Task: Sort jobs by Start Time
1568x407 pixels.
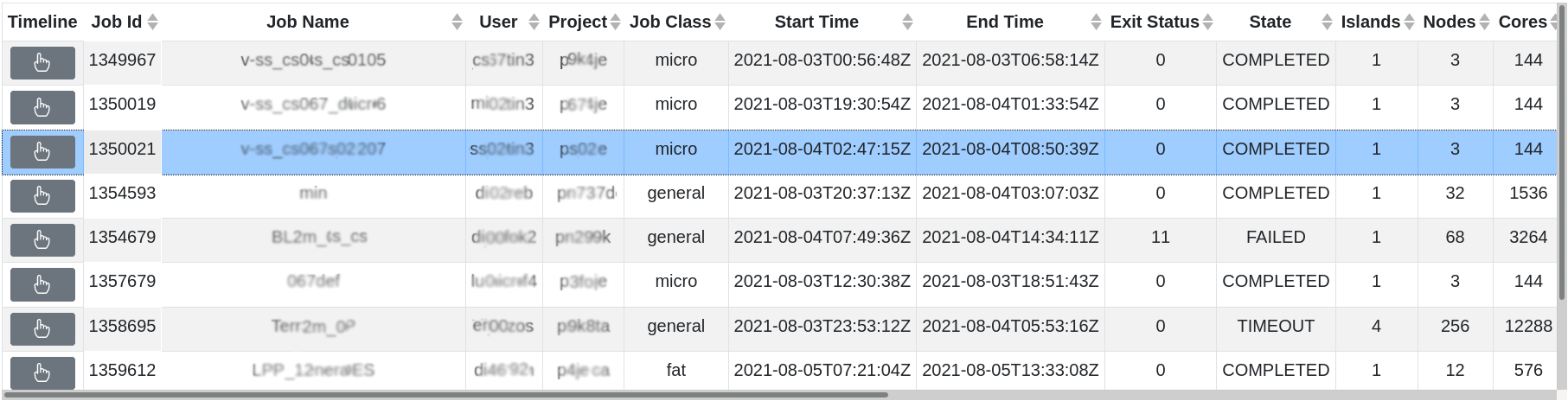Action: point(907,22)
